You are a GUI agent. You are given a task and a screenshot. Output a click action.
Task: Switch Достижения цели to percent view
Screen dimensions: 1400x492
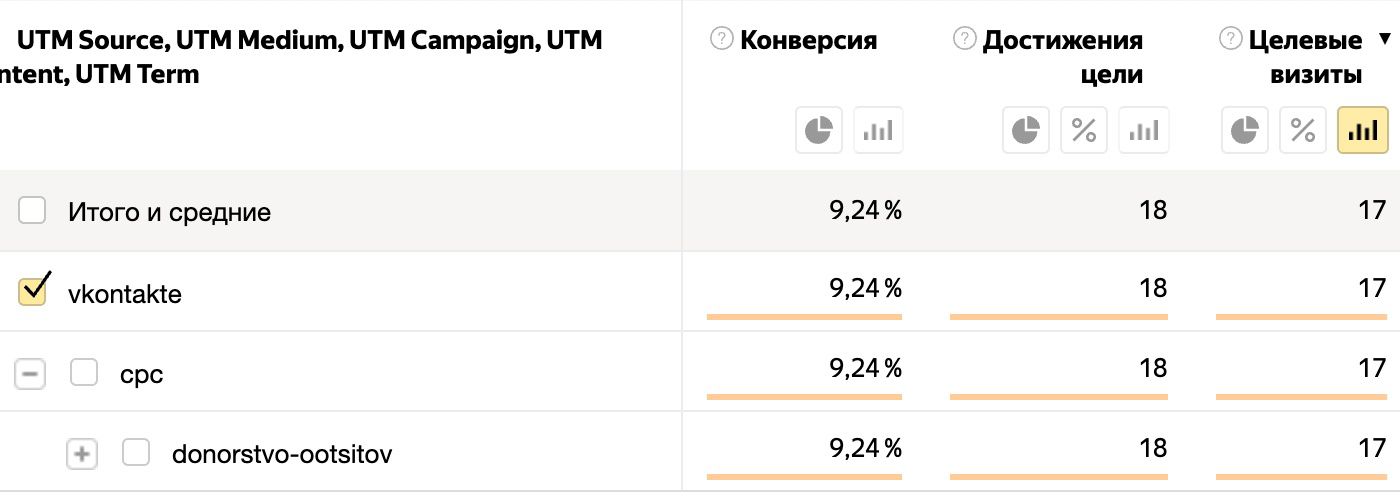pos(1084,130)
